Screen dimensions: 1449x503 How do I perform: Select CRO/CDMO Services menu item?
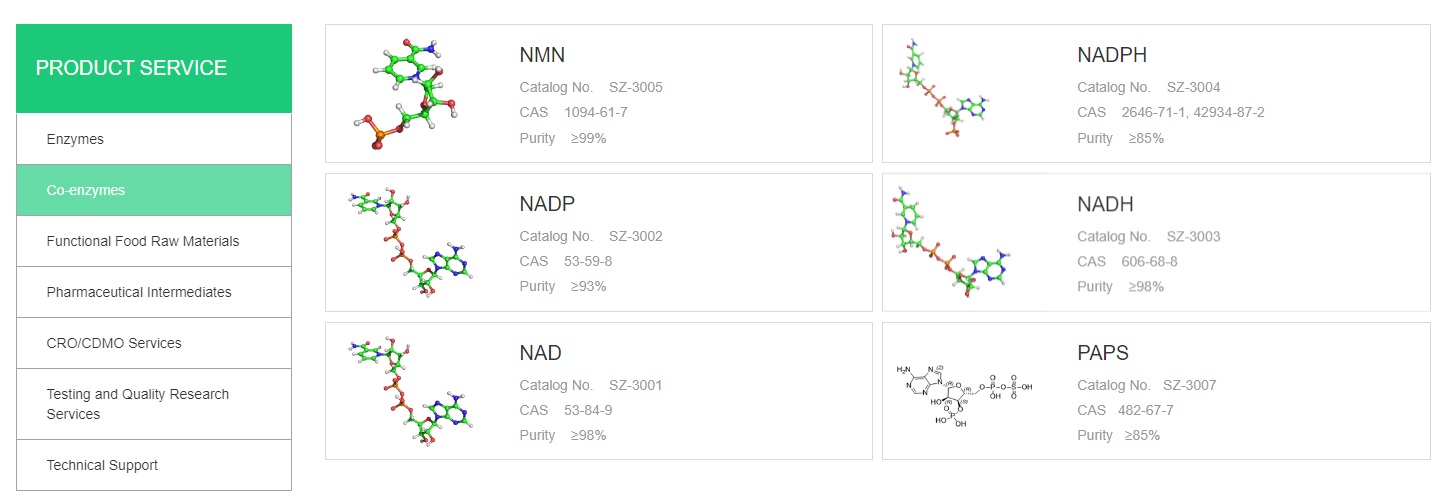(x=114, y=343)
